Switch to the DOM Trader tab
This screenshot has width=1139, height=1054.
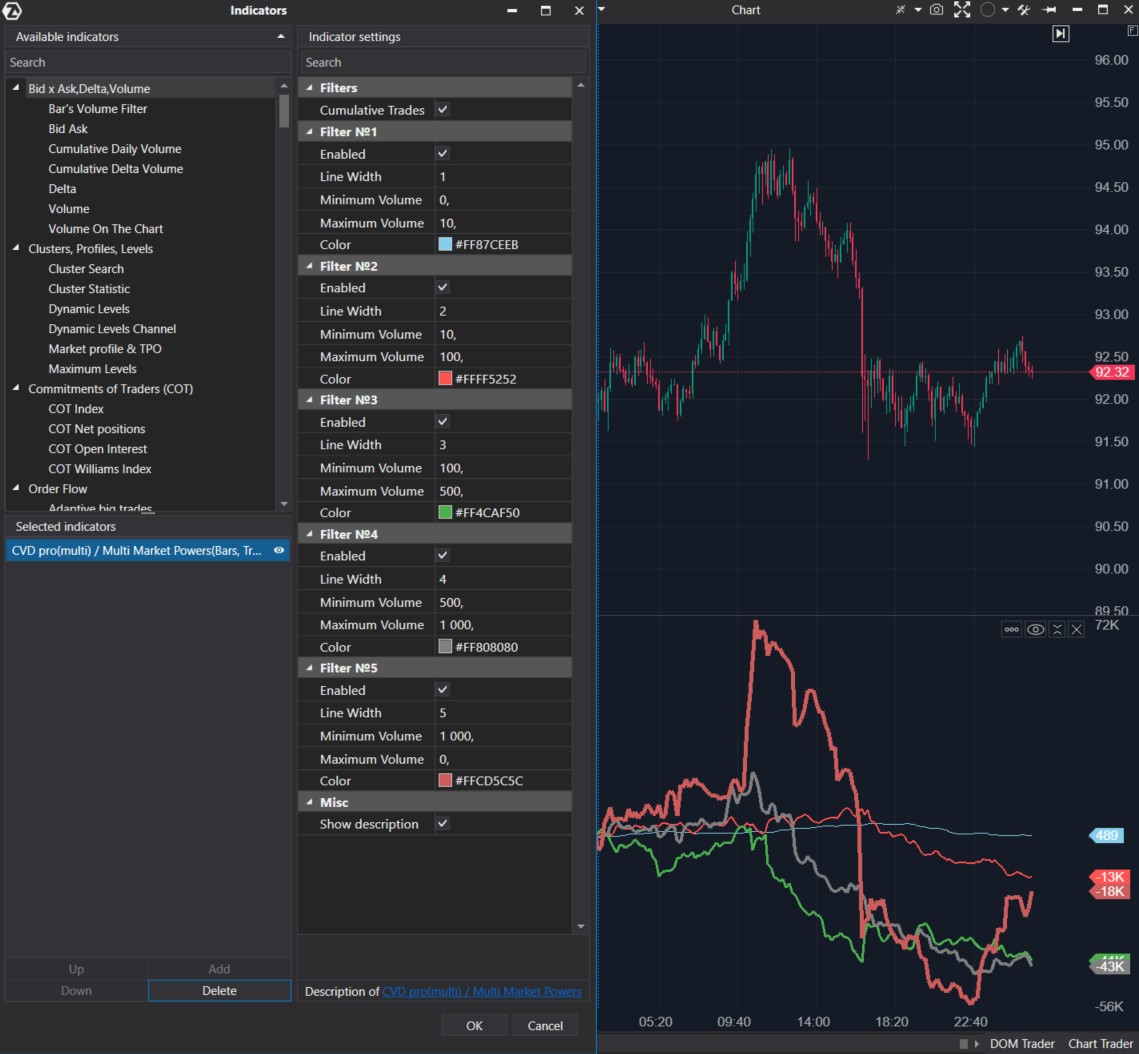pos(1022,1043)
